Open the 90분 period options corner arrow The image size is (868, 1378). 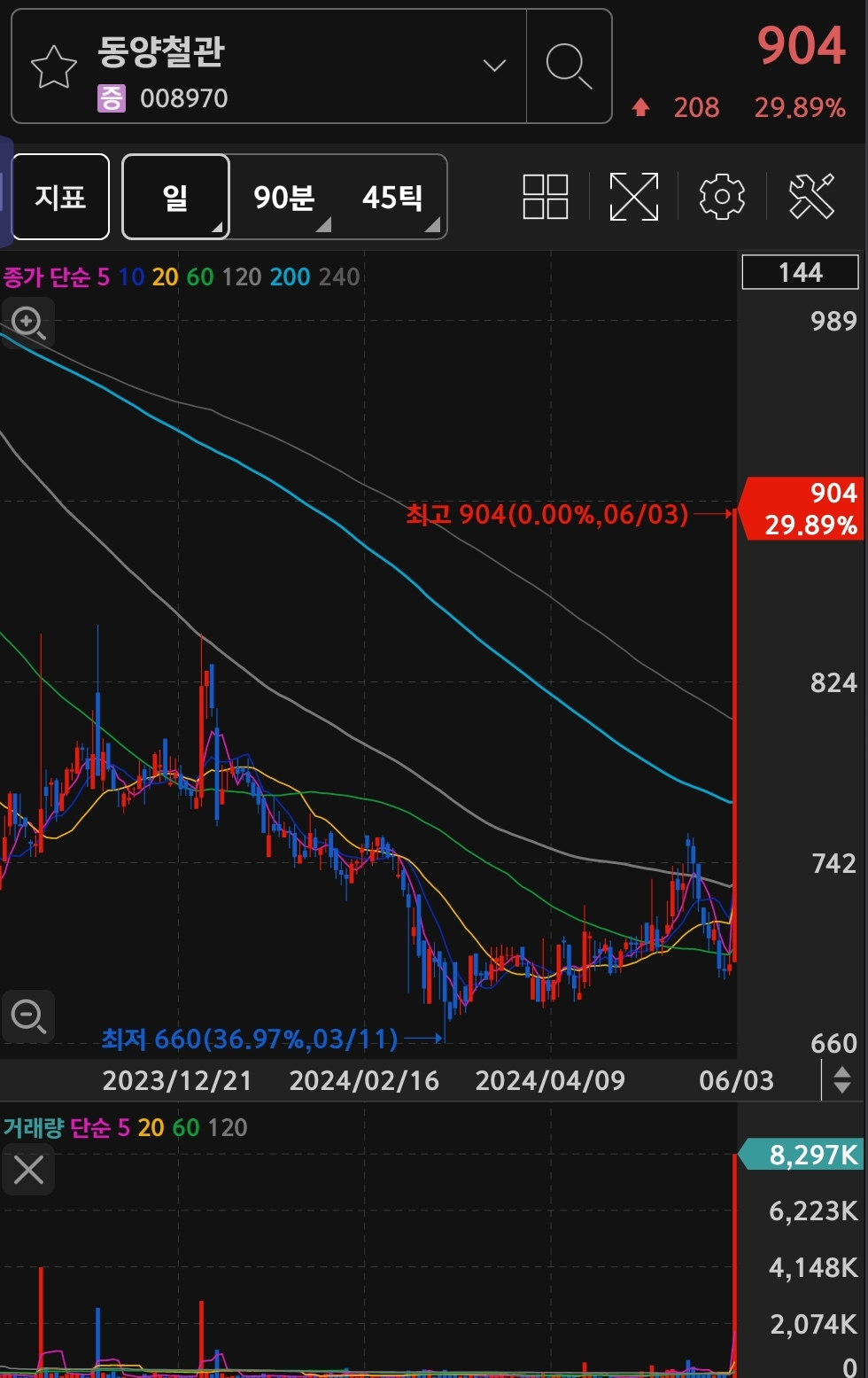(324, 225)
